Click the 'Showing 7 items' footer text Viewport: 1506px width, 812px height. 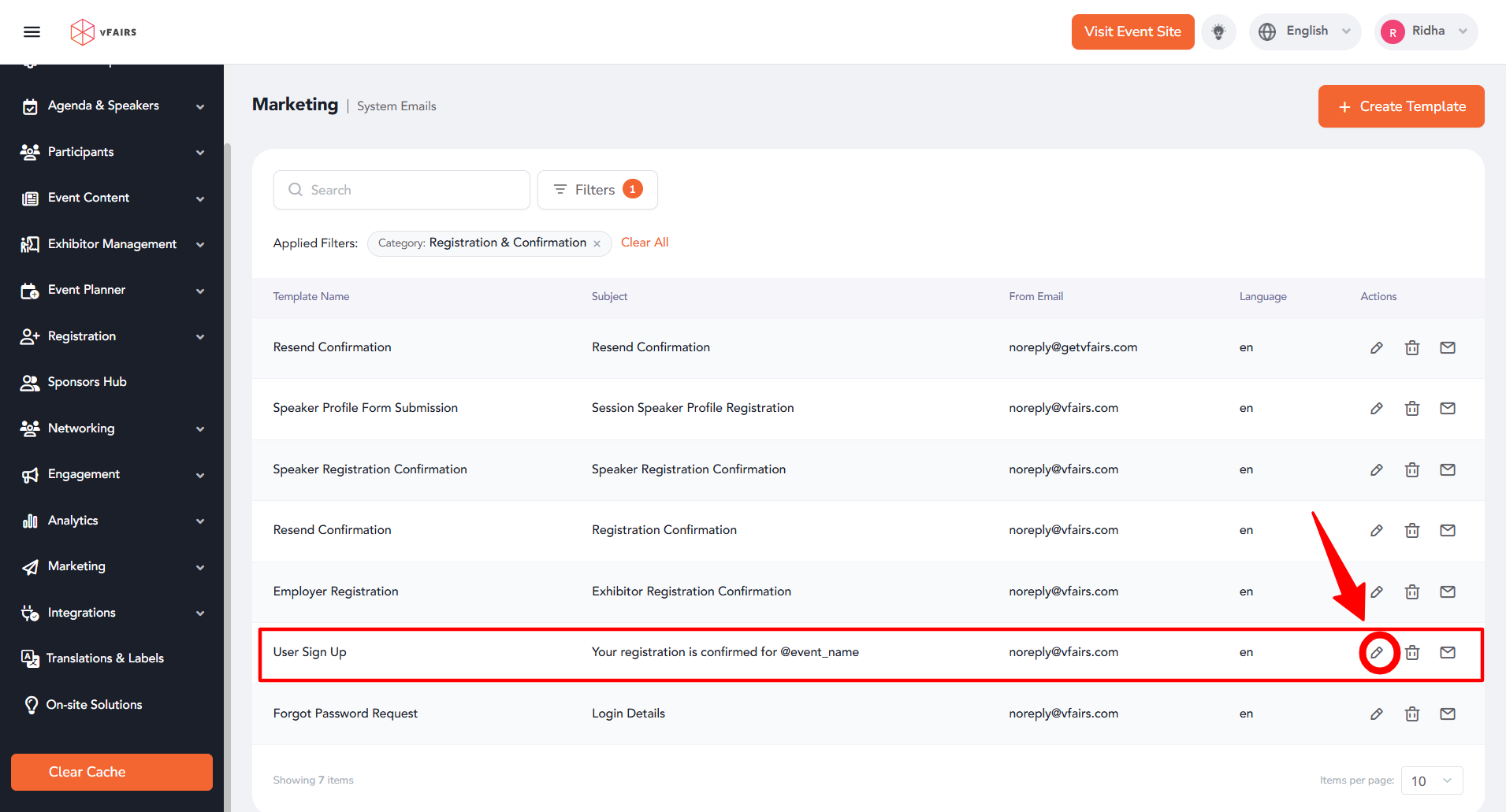(313, 780)
